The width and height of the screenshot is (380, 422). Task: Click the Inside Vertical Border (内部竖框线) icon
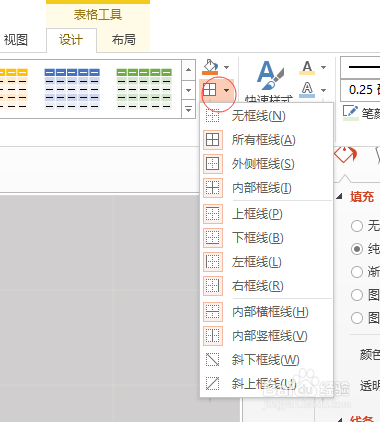tap(213, 336)
